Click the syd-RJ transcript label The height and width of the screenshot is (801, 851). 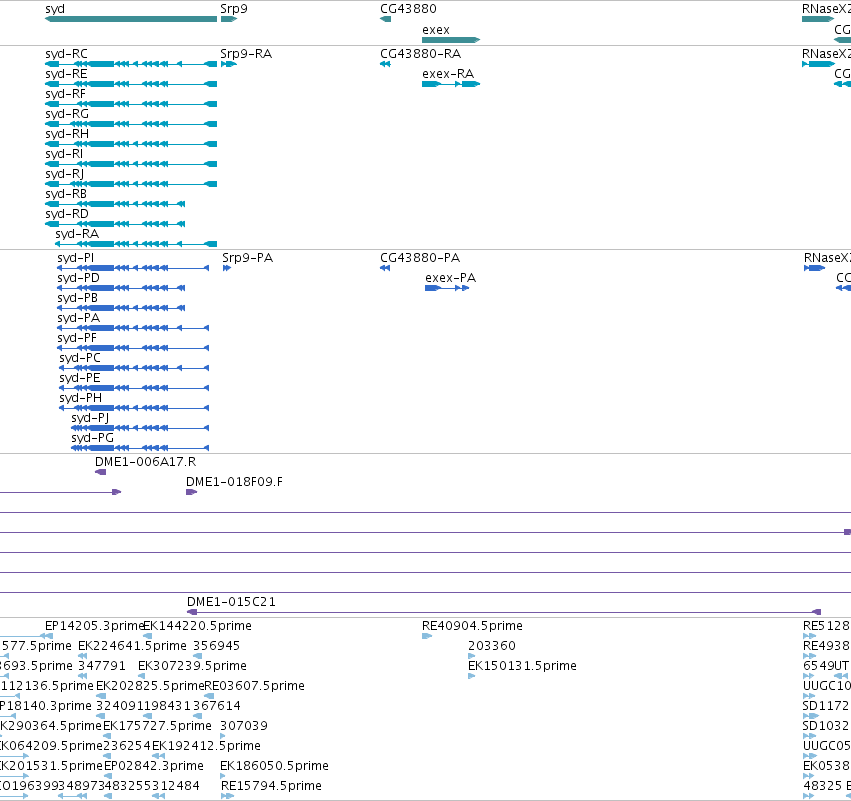pos(65,174)
